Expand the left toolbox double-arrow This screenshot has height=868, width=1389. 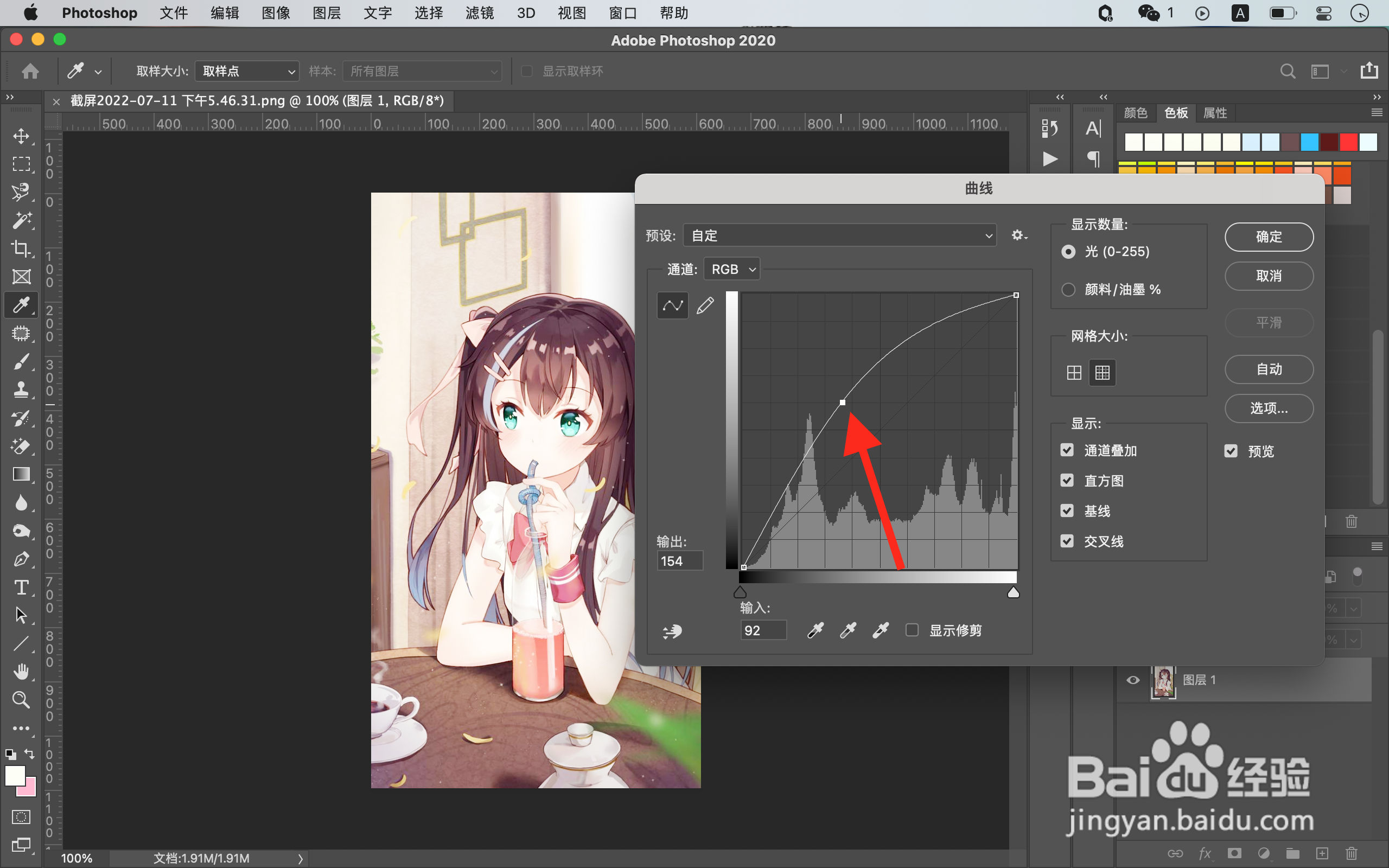(x=10, y=98)
